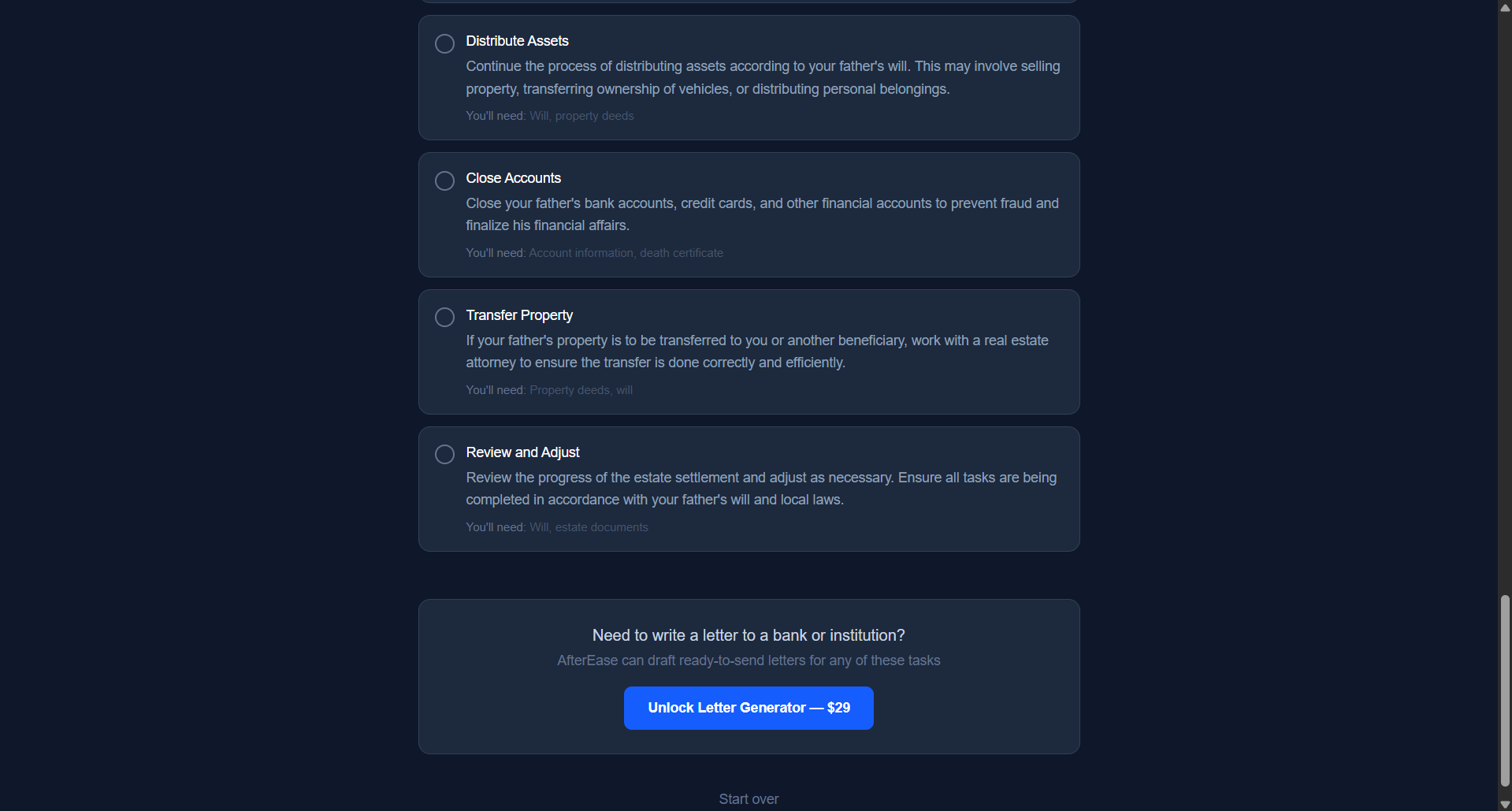Viewport: 1512px width, 811px height.
Task: Click the 'Need to write a letter' heading
Action: pos(748,634)
